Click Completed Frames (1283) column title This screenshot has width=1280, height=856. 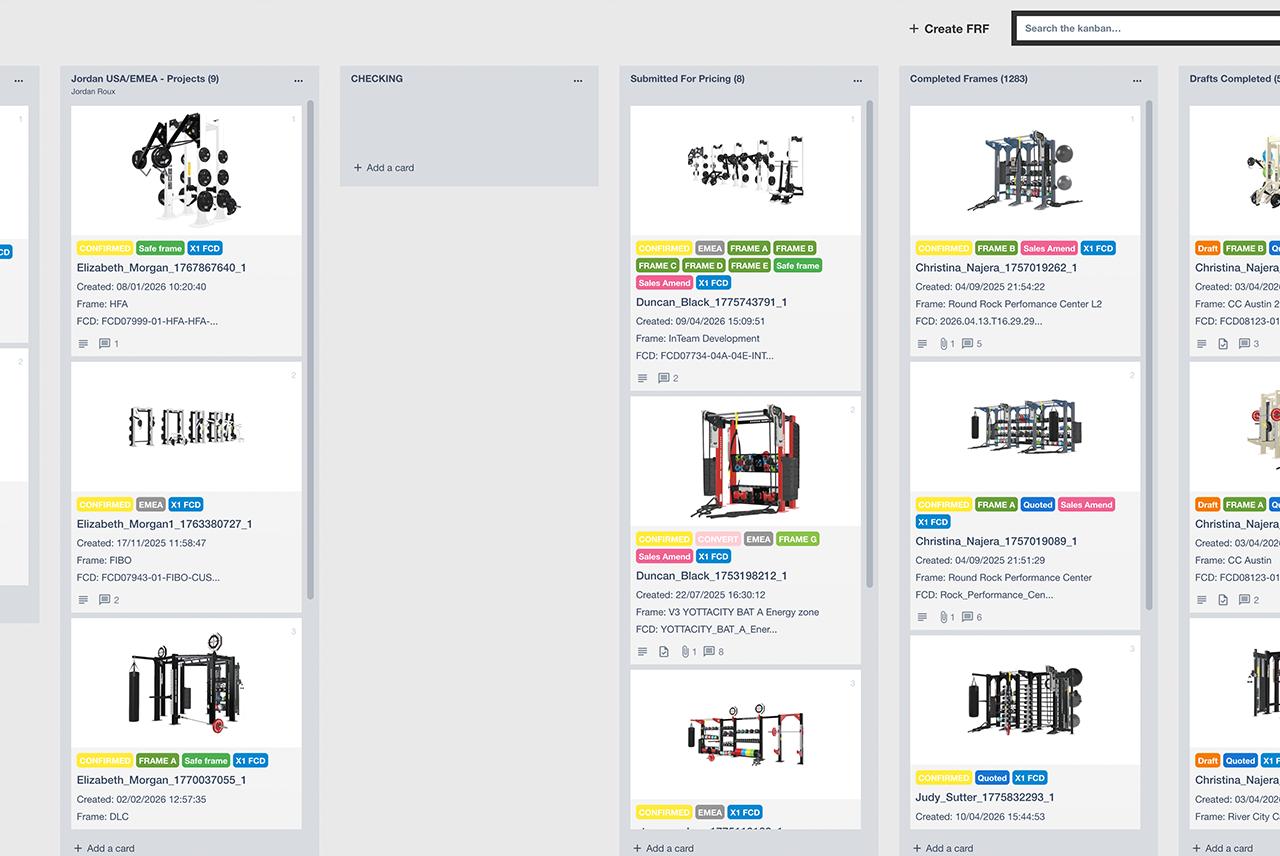(969, 79)
